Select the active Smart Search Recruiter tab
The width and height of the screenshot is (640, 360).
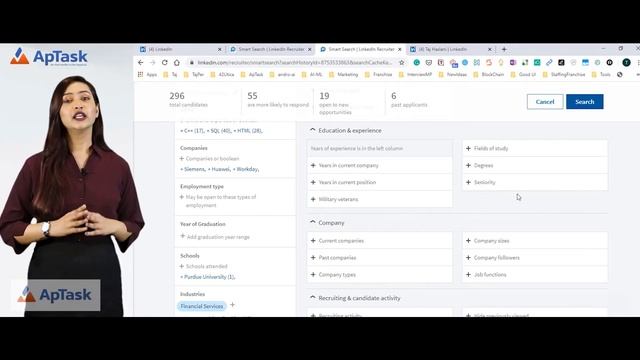(x=360, y=49)
